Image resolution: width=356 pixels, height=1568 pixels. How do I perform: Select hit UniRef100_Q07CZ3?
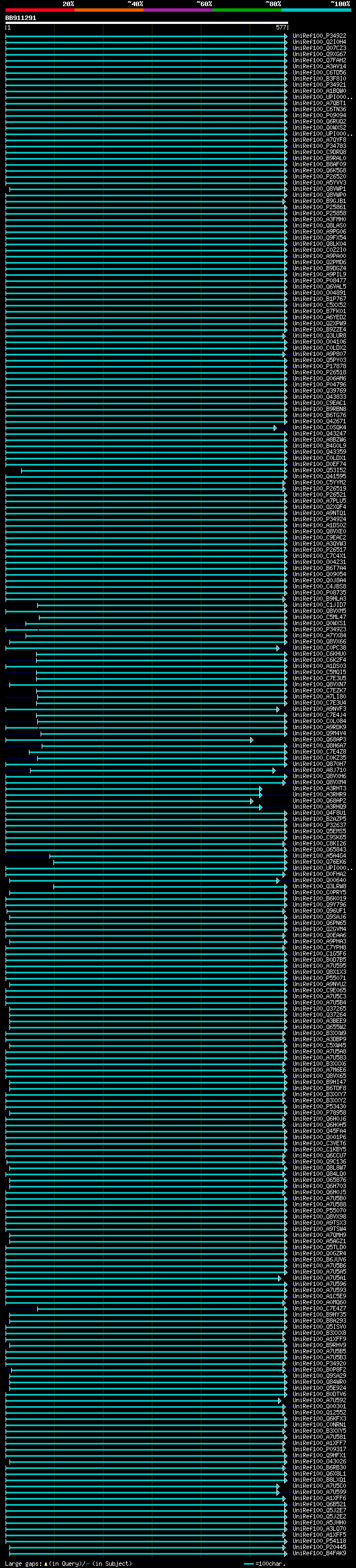[319, 48]
